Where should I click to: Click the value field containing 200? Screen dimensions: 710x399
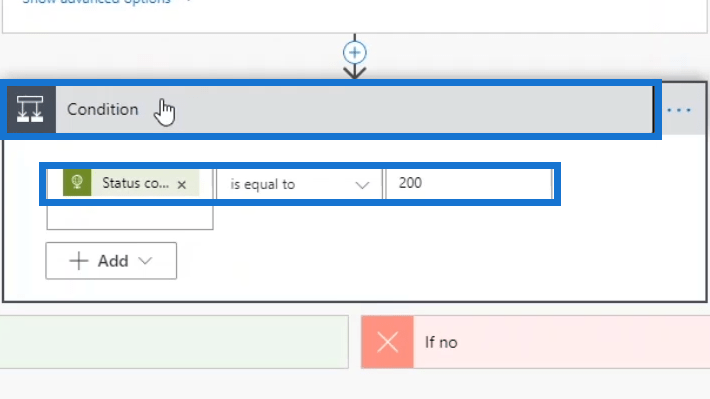[x=469, y=183]
